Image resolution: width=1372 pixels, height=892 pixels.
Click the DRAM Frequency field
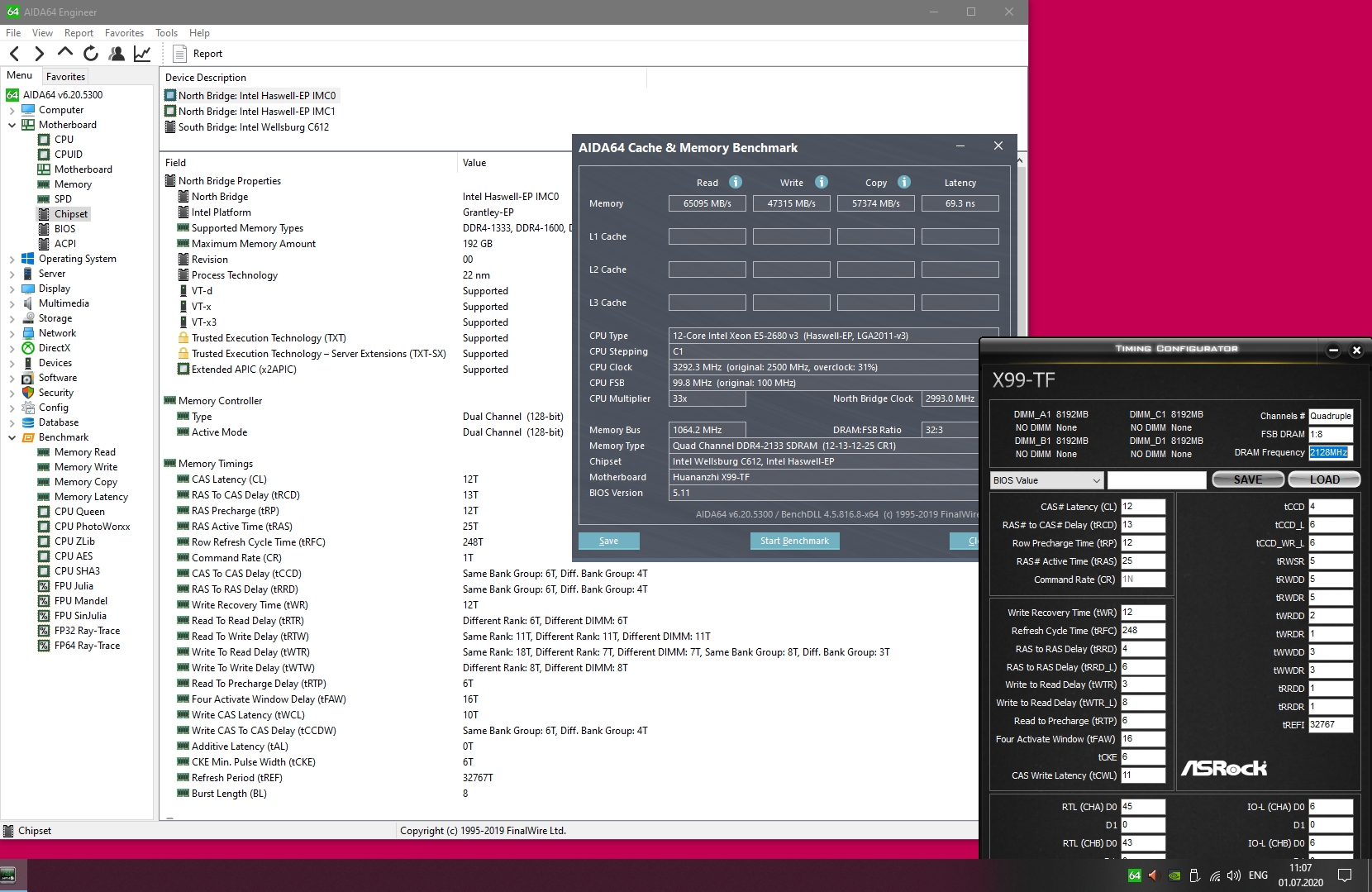pyautogui.click(x=1331, y=452)
